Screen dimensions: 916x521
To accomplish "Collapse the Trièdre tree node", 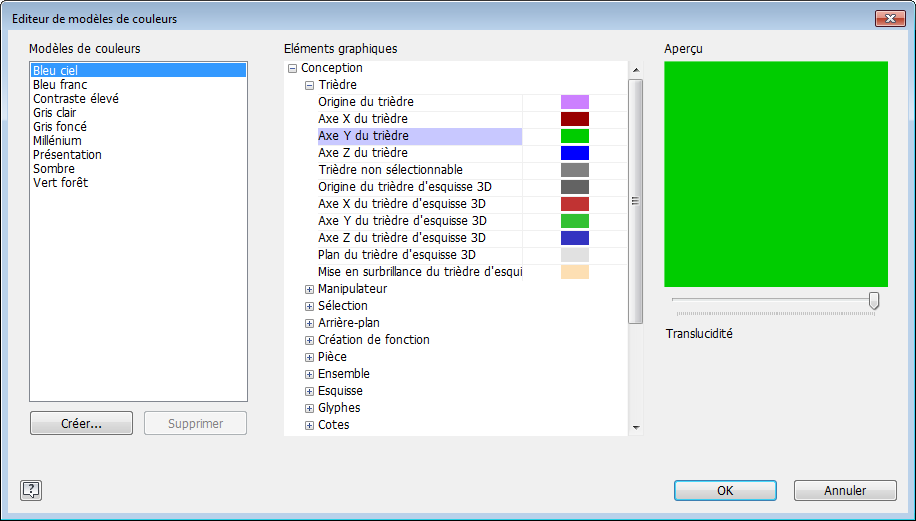I will (x=310, y=85).
